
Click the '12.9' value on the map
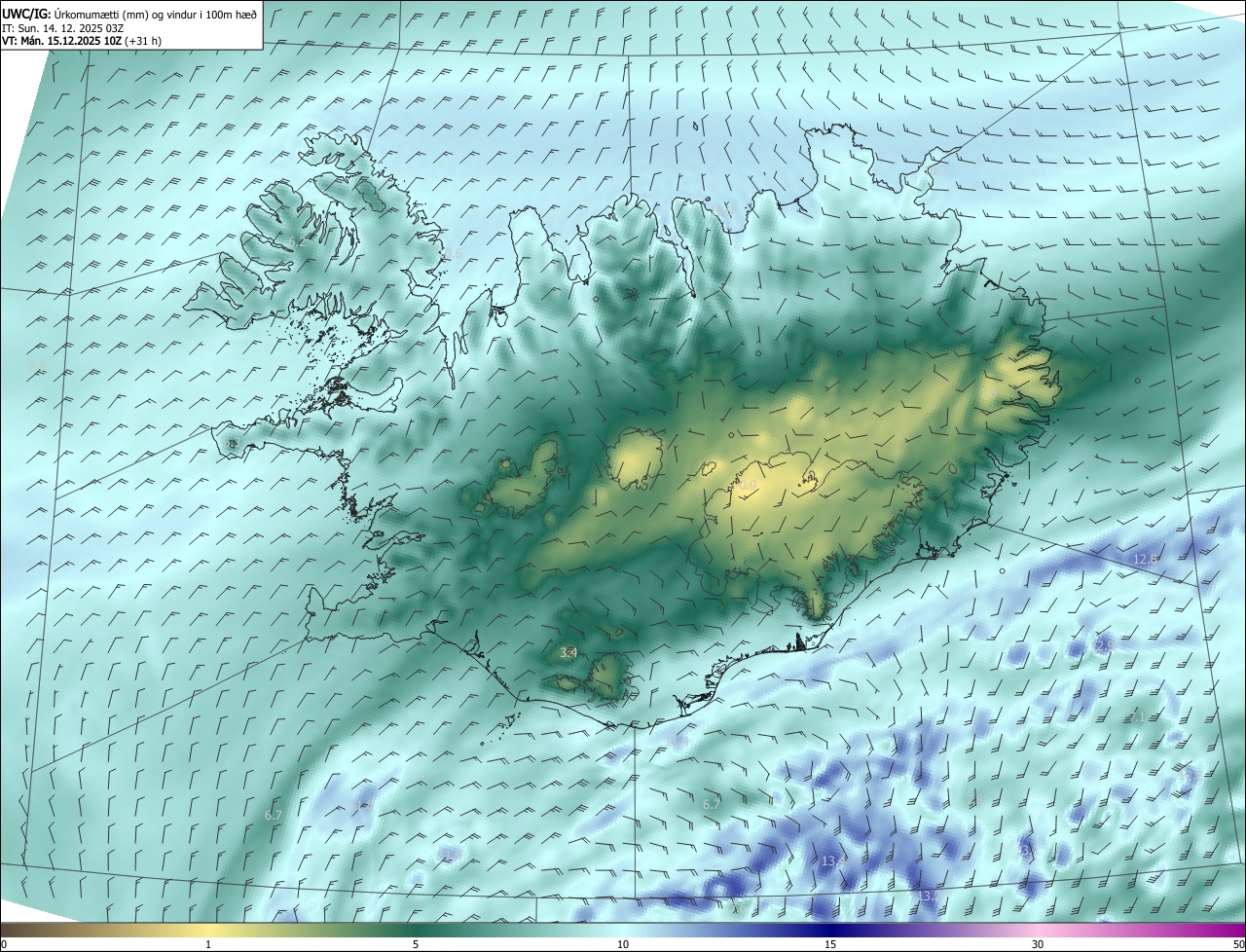(1103, 645)
